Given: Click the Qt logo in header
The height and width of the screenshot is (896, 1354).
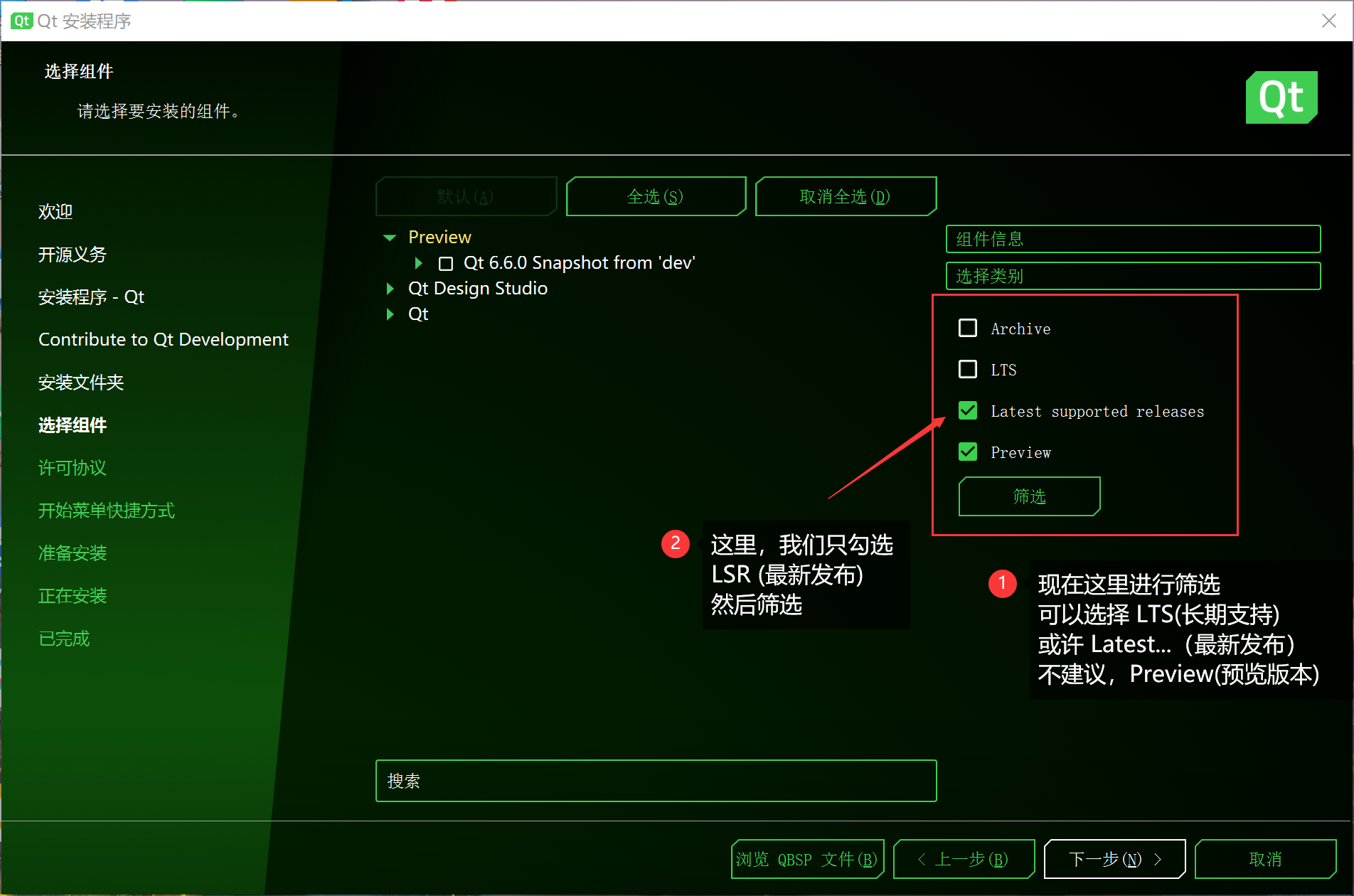Looking at the screenshot, I should pyautogui.click(x=1281, y=97).
